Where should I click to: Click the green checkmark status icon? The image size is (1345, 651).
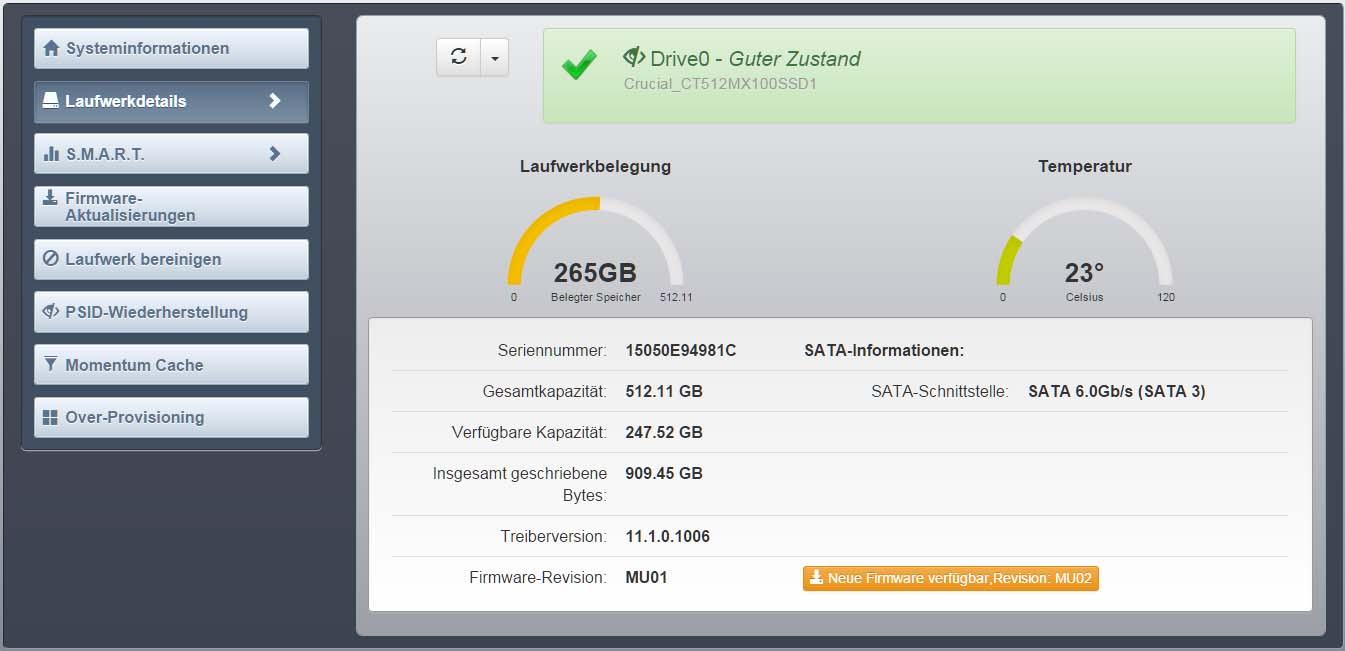[579, 67]
